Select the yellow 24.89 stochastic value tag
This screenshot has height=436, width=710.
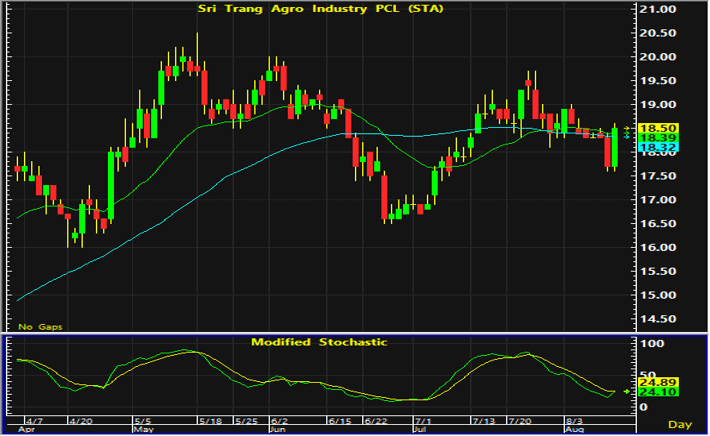[x=657, y=383]
